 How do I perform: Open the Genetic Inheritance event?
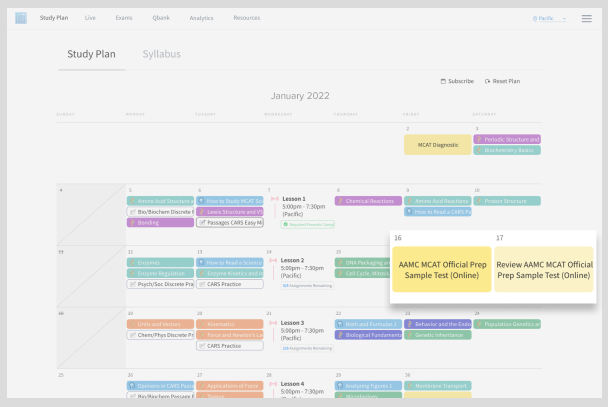(x=438, y=335)
